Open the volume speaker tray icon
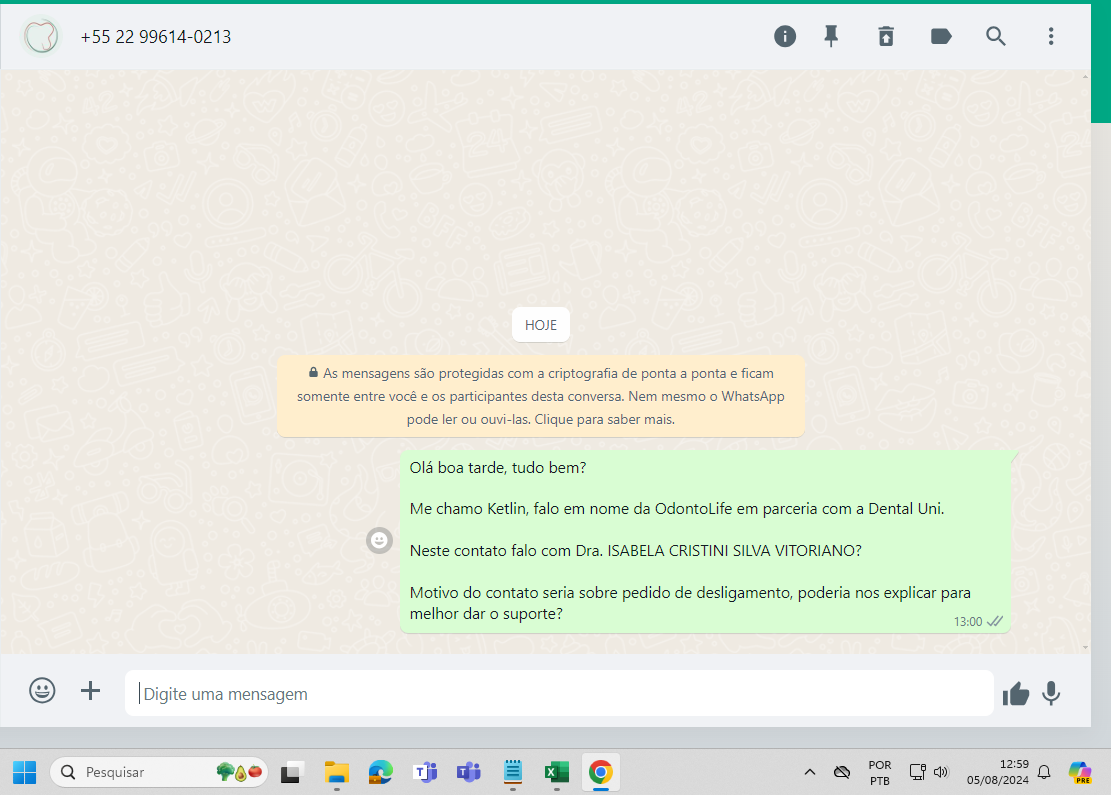This screenshot has width=1111, height=795. pyautogui.click(x=941, y=772)
